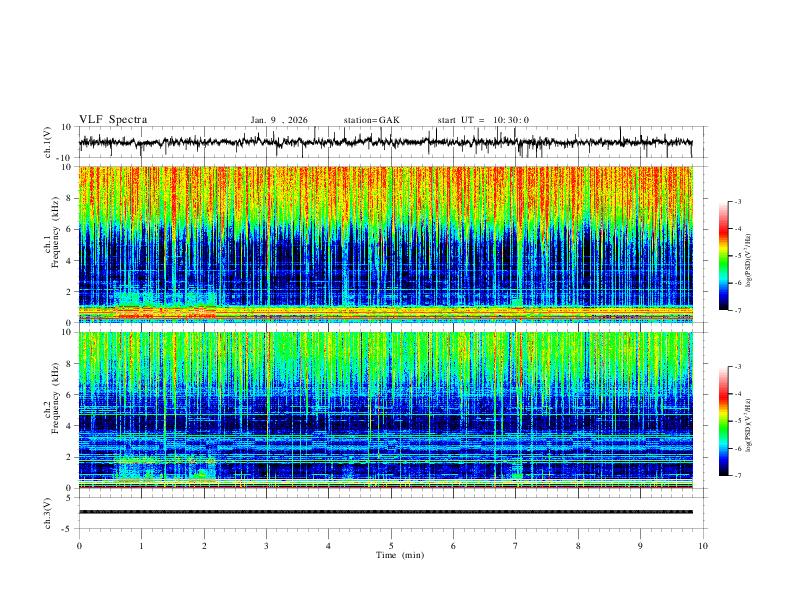The image size is (792, 612).
Task: Click time axis tick label "0"
Action: 79,546
